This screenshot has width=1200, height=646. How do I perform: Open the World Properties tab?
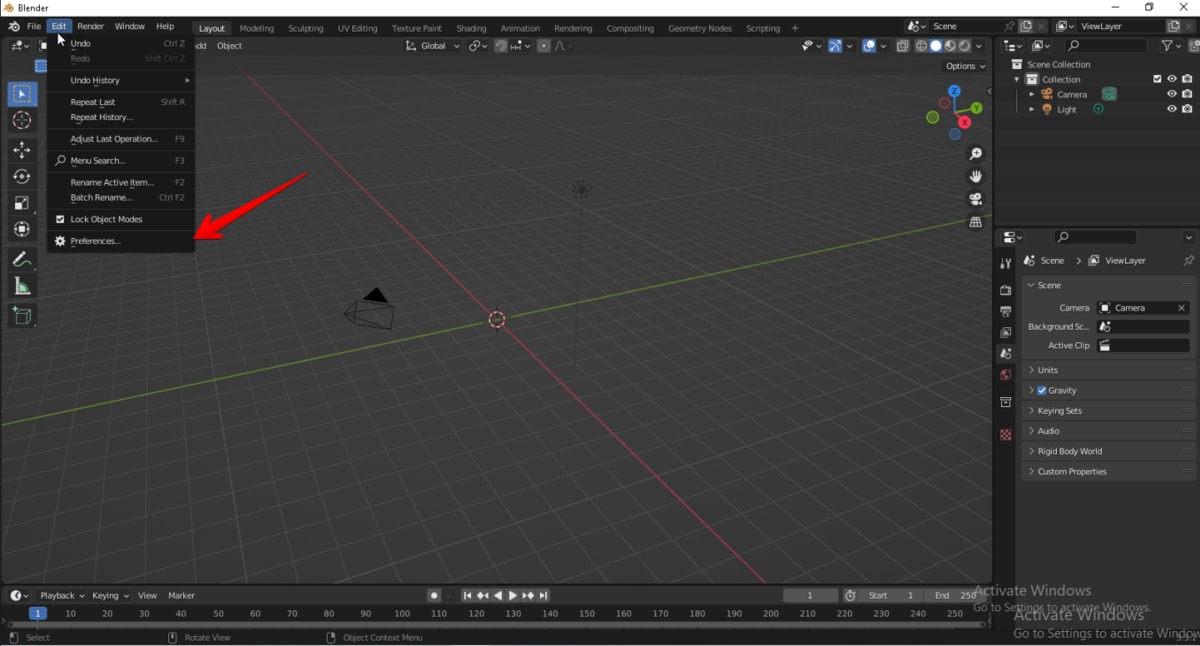[x=1005, y=373]
